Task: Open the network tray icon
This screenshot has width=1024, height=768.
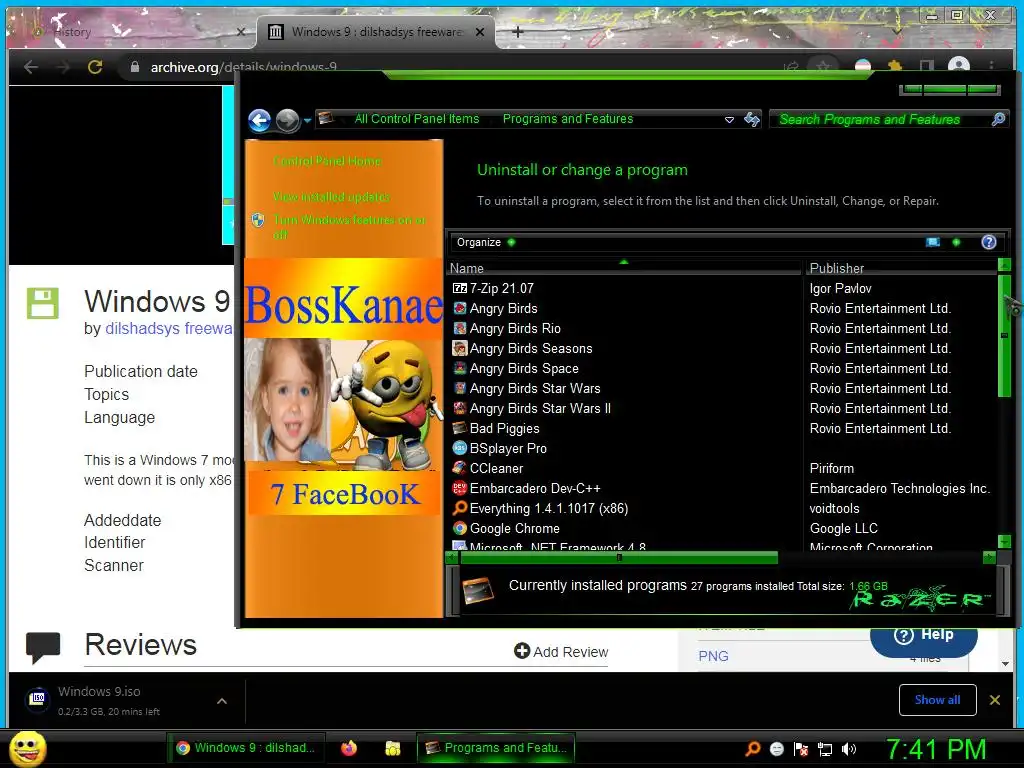Action: tap(825, 749)
